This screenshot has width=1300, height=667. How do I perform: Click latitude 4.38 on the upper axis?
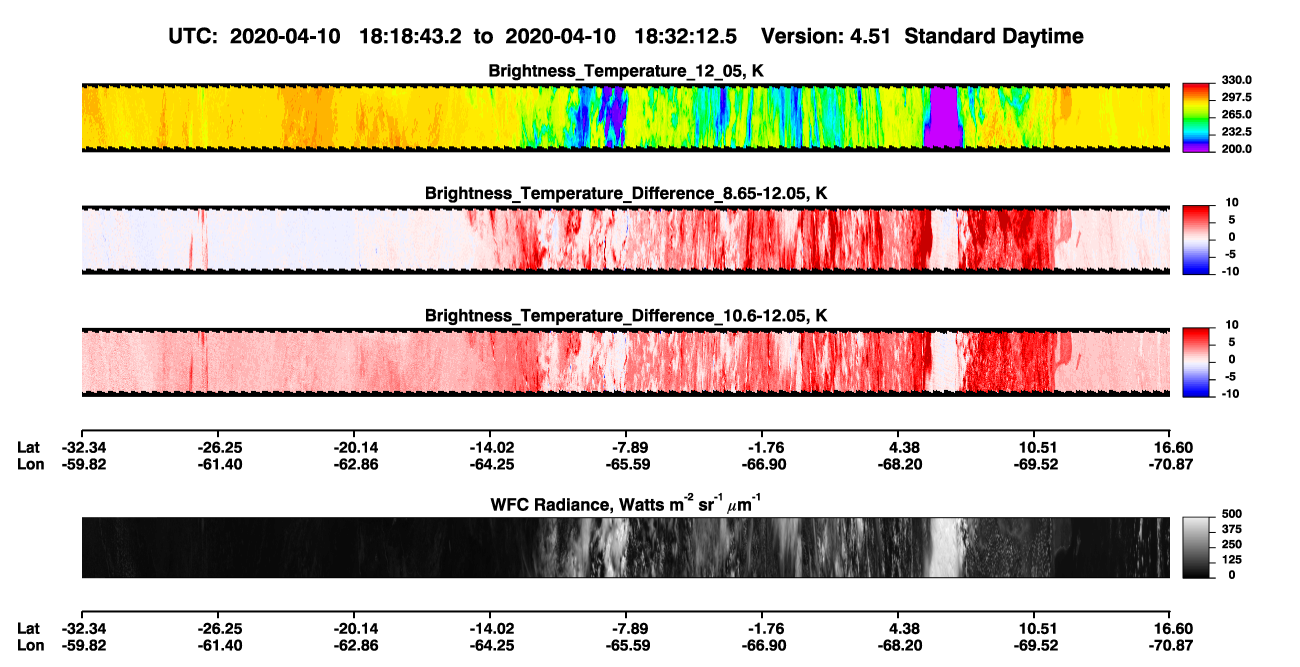904,448
